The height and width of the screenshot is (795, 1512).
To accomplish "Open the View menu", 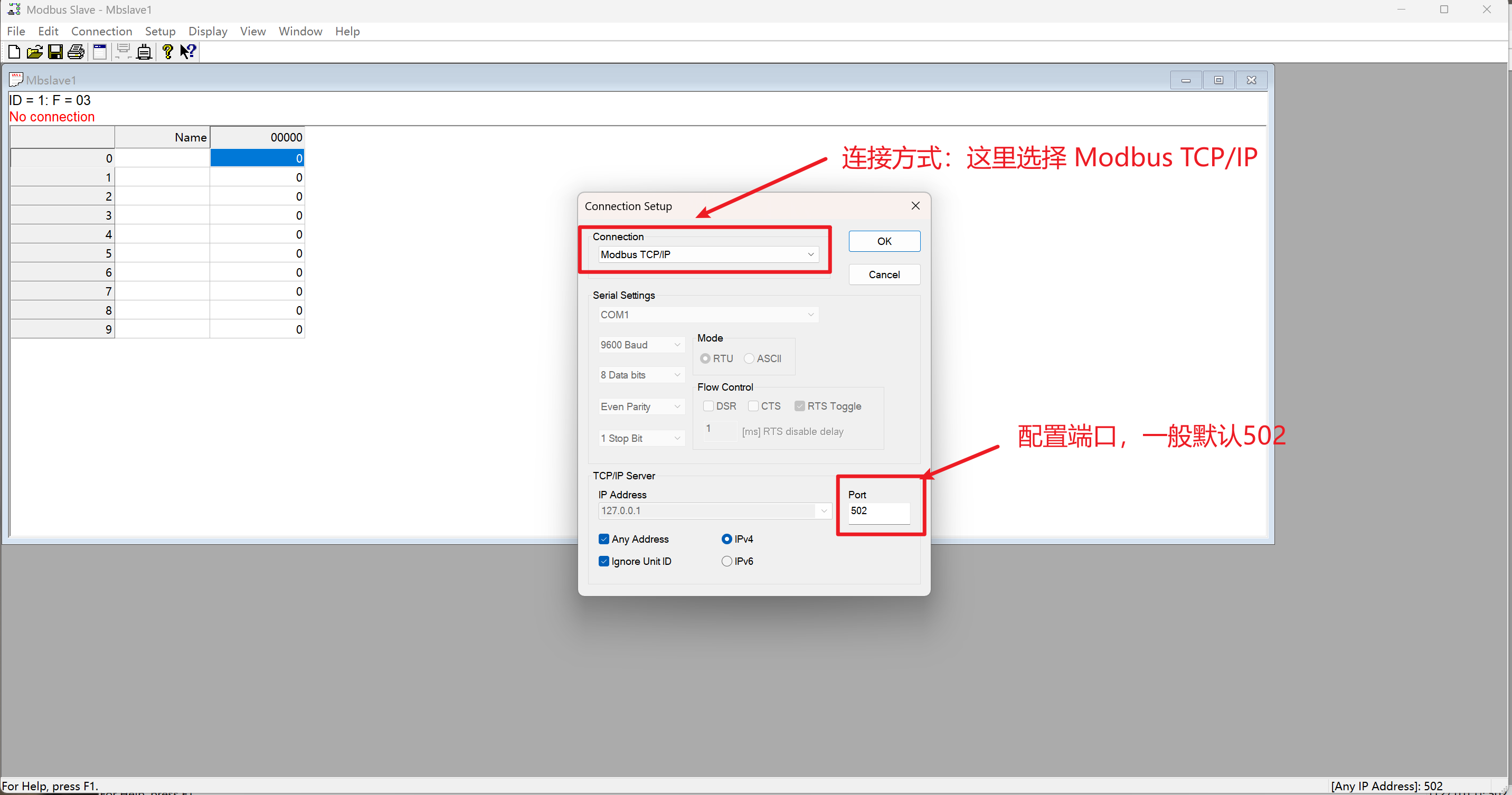I will coord(253,31).
